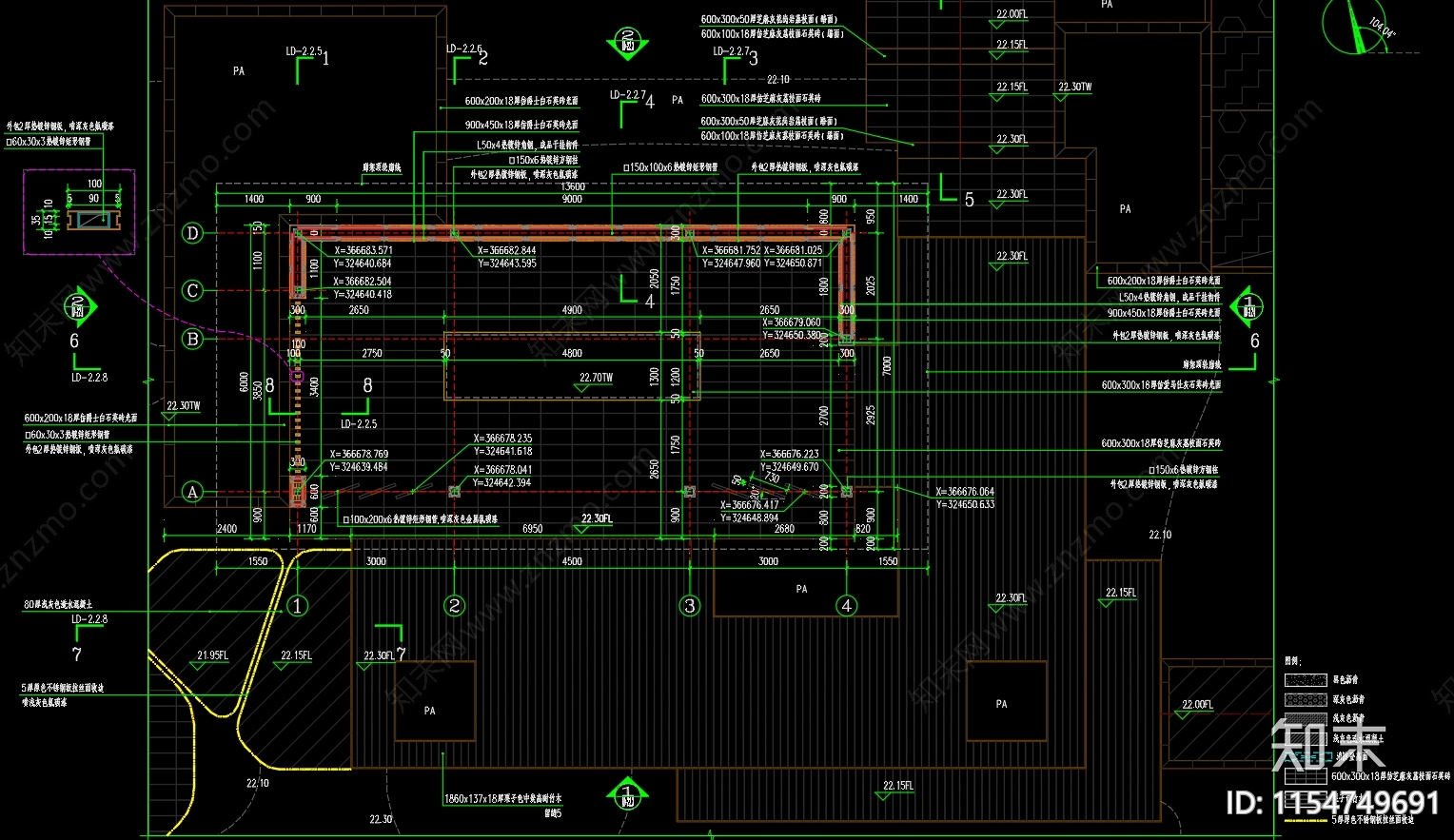This screenshot has width=1454, height=840.
Task: Click the □150x100x6 steel tube annotation
Action: [x=671, y=167]
